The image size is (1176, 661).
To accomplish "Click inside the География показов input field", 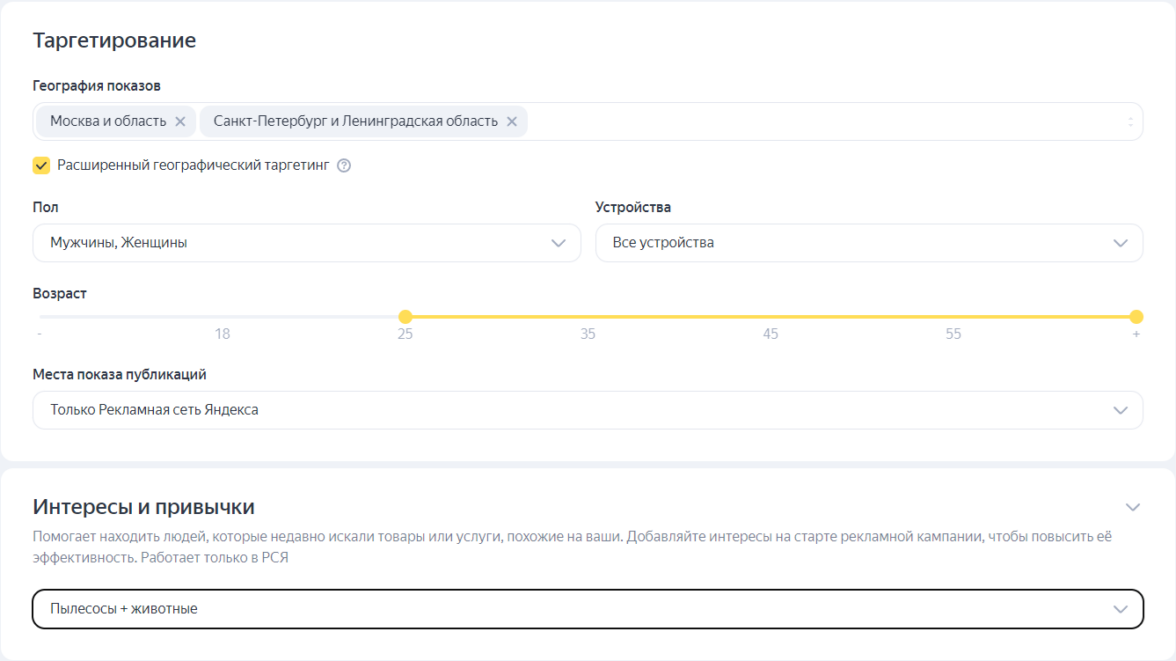I will pyautogui.click(x=820, y=122).
